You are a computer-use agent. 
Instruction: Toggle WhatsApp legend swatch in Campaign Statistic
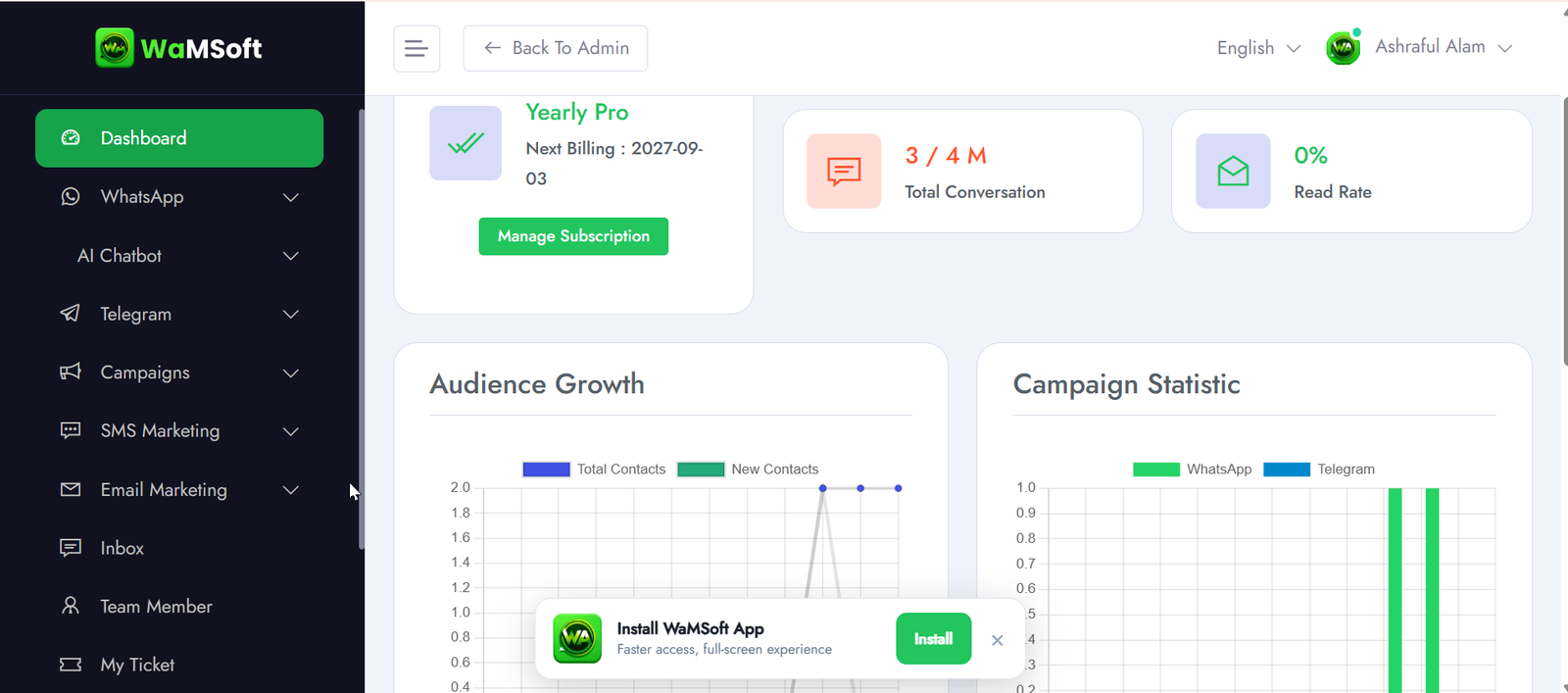click(1156, 470)
